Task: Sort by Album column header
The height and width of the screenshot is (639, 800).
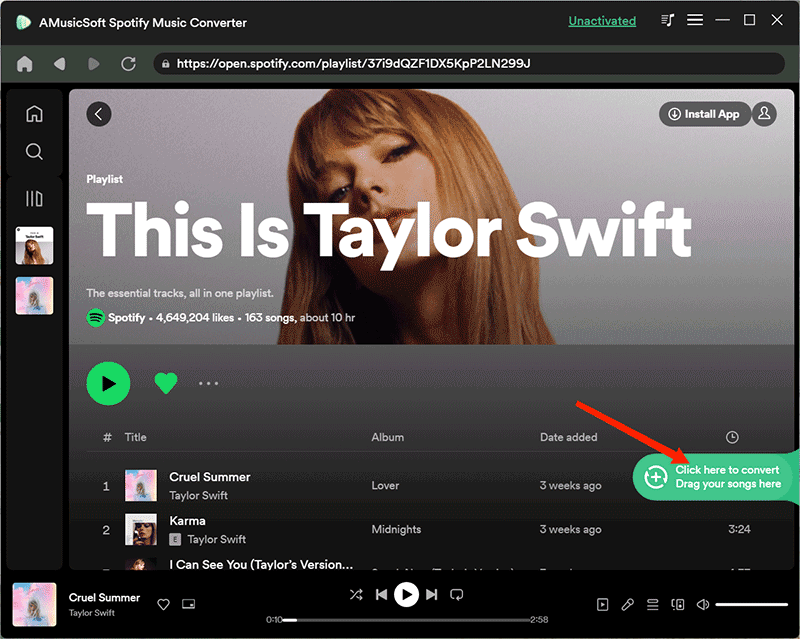Action: pyautogui.click(x=388, y=437)
